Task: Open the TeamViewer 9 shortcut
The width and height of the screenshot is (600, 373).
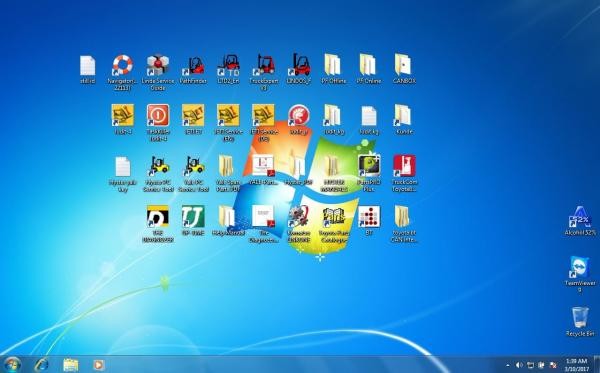Action: coord(580,274)
